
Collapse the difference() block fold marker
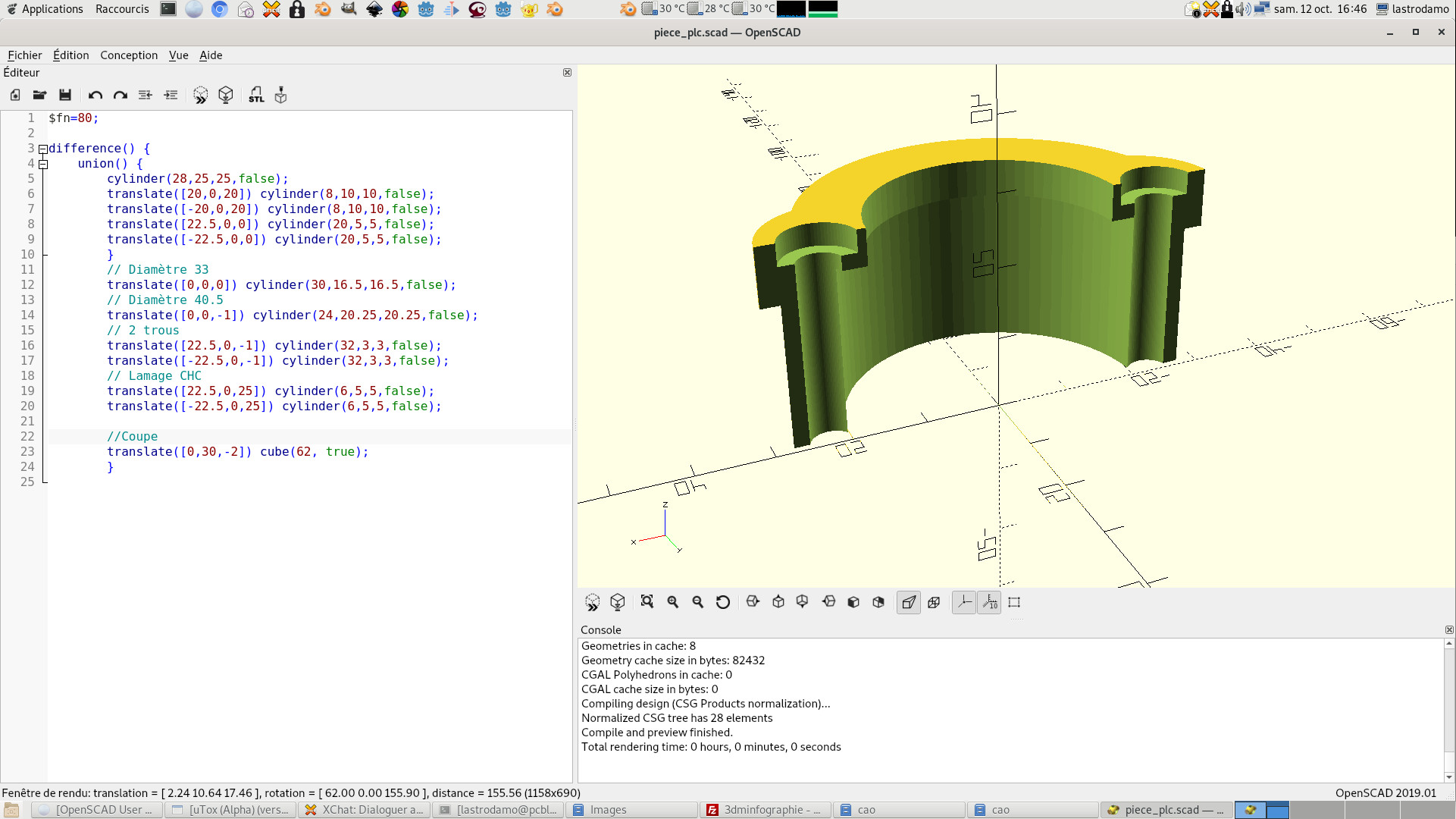(x=43, y=149)
